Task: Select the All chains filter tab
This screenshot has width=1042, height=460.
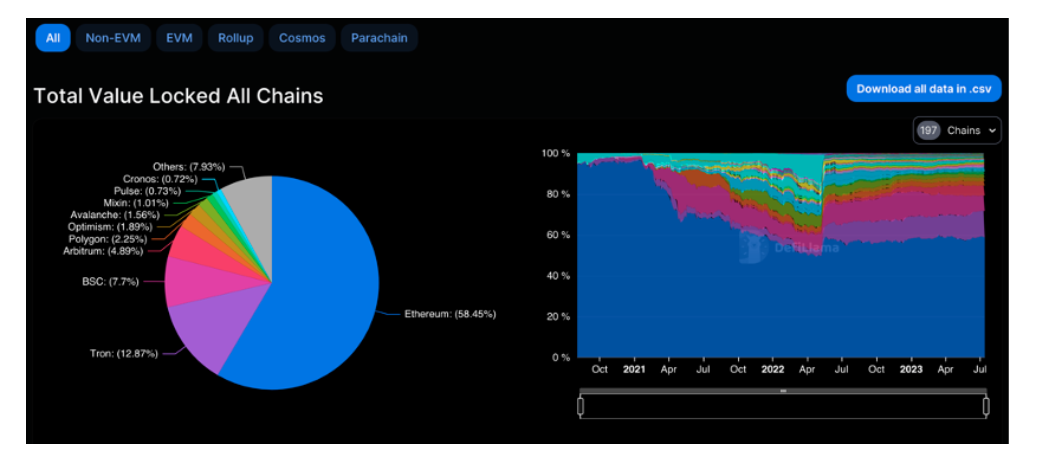Action: (x=53, y=38)
